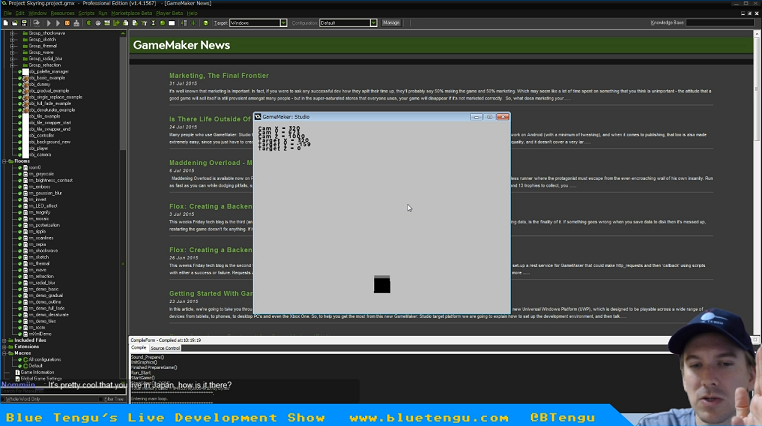
Task: Select obj_controller in resource tree
Action: pos(41,136)
